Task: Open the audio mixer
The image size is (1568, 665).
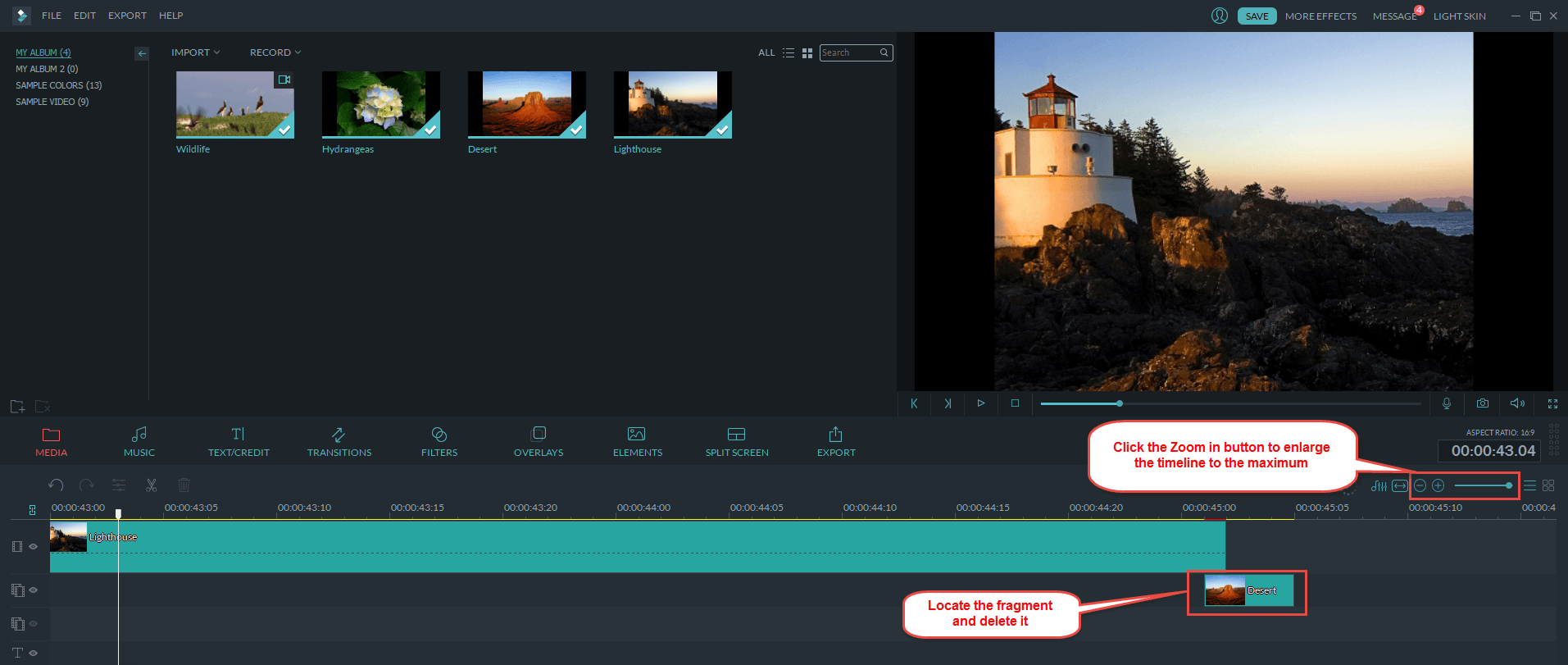Action: tap(1379, 485)
